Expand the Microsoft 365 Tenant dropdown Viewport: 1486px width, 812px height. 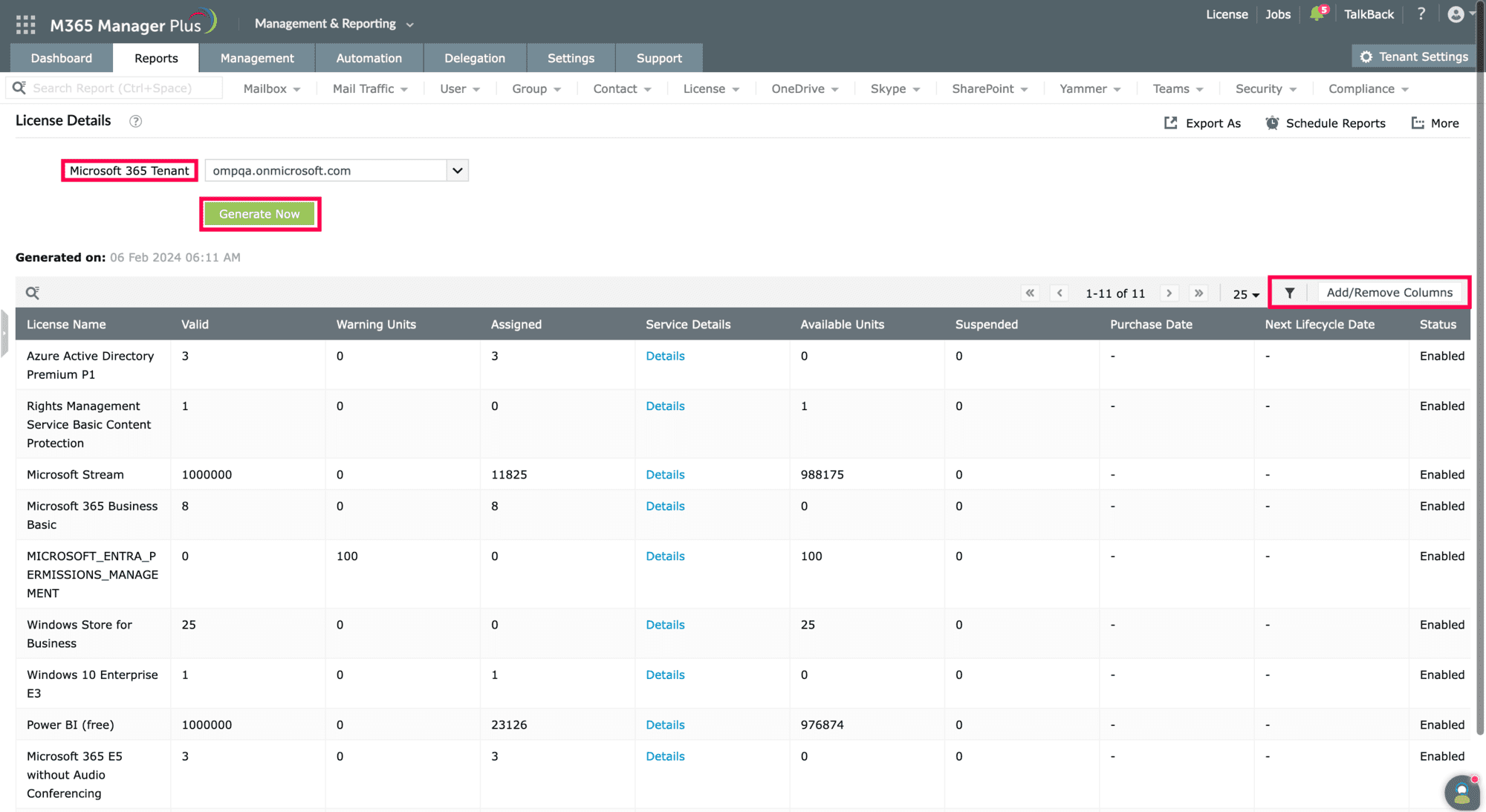coord(457,170)
